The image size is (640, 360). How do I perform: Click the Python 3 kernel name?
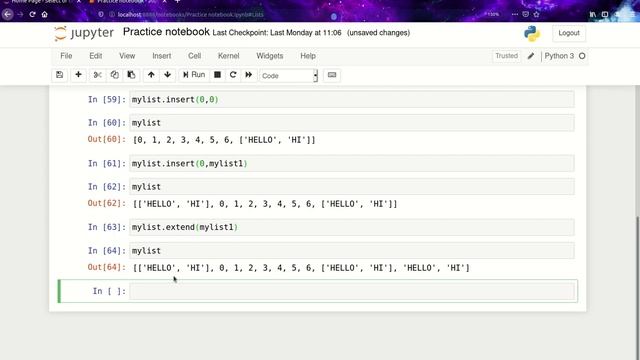click(x=559, y=56)
